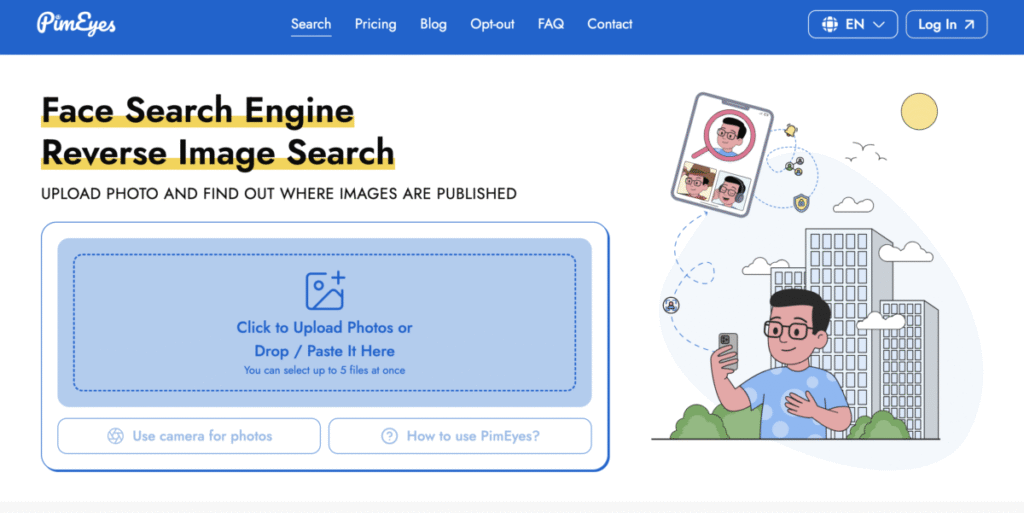Open the Search nav tab

311,24
